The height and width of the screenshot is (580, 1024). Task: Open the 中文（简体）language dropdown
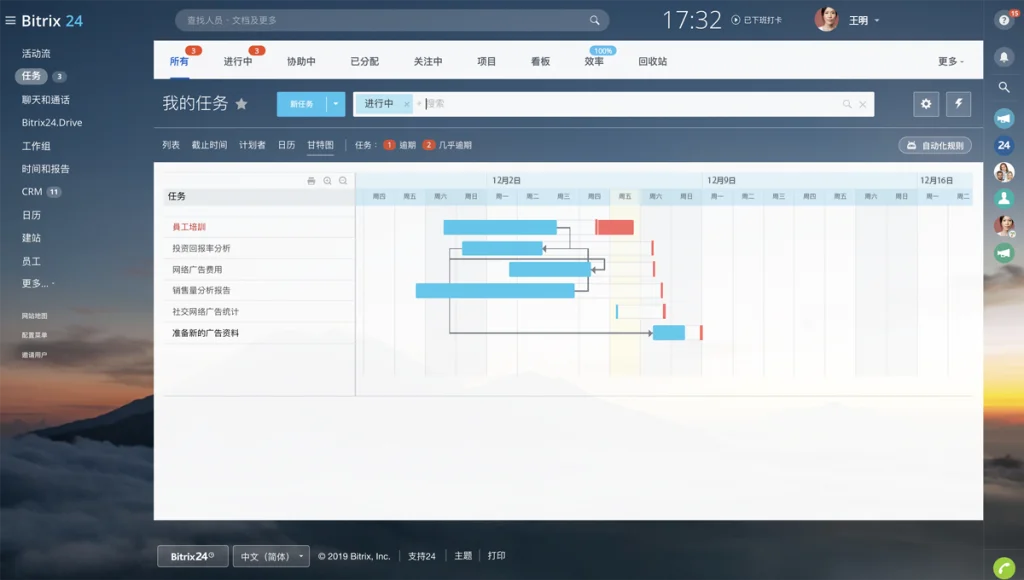click(x=271, y=556)
